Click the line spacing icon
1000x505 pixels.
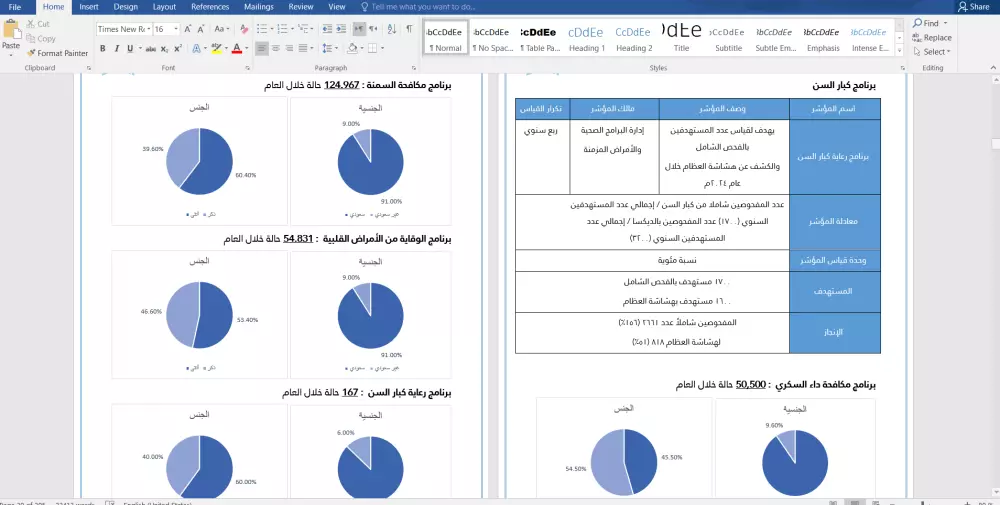(x=327, y=48)
